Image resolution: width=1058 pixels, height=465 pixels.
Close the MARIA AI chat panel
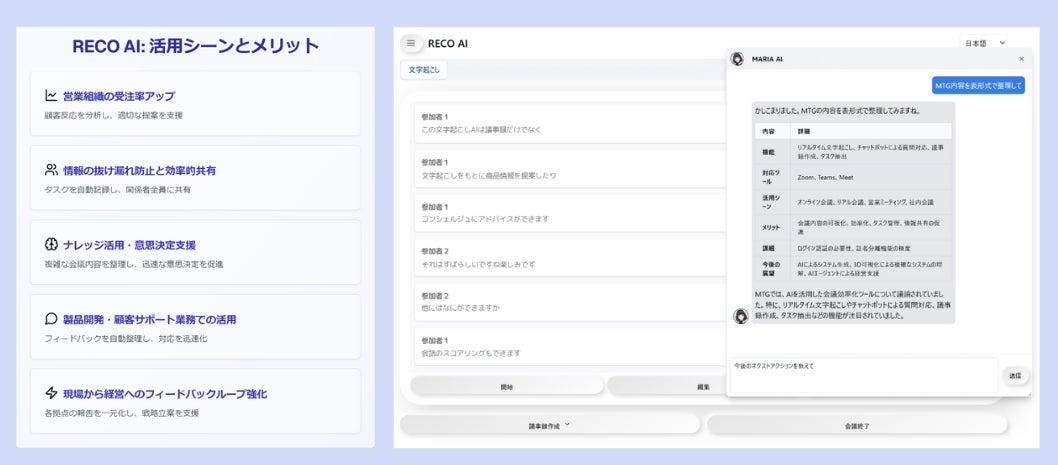click(x=1022, y=59)
